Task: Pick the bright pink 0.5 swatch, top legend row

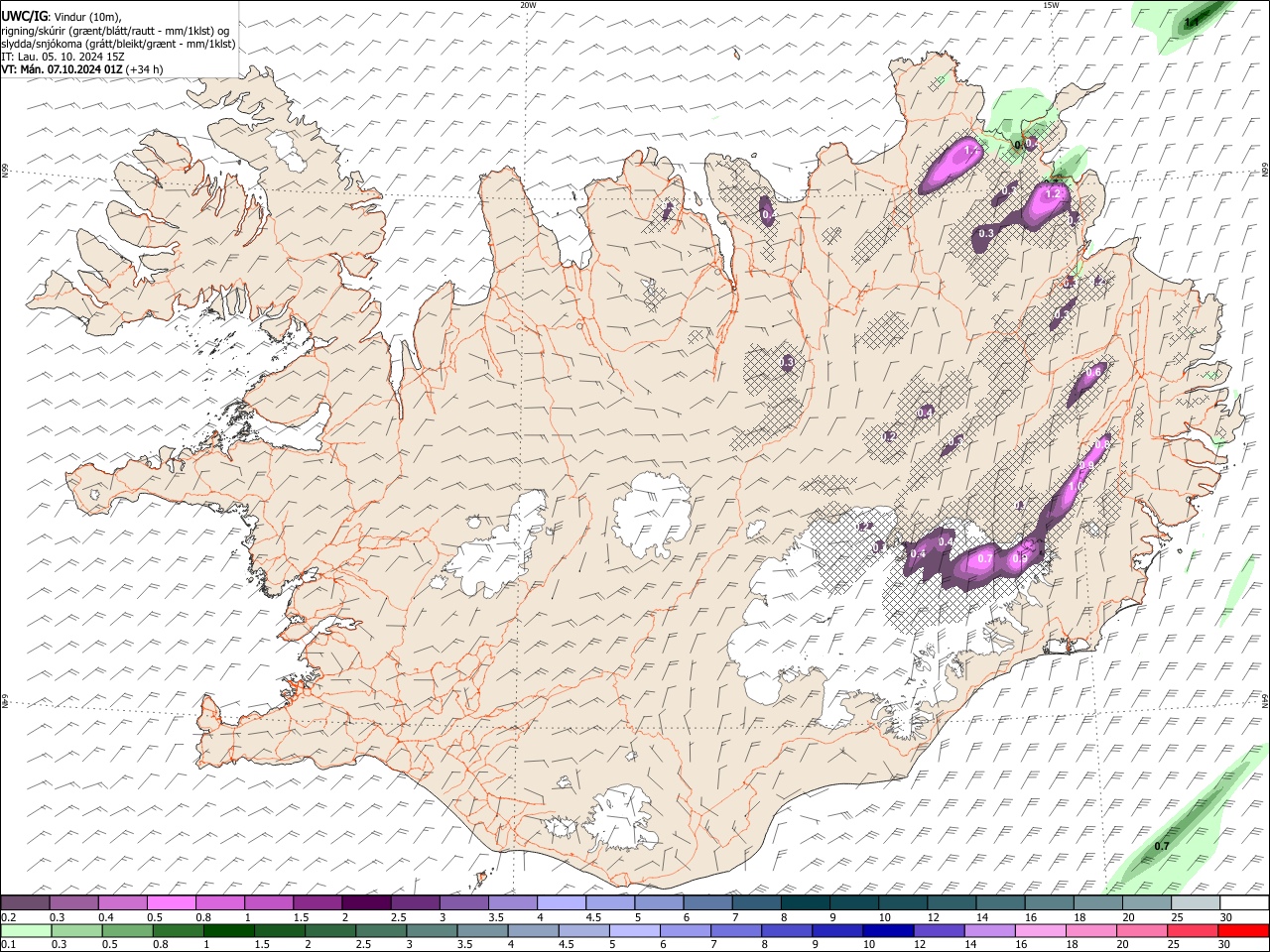Action: tap(171, 903)
